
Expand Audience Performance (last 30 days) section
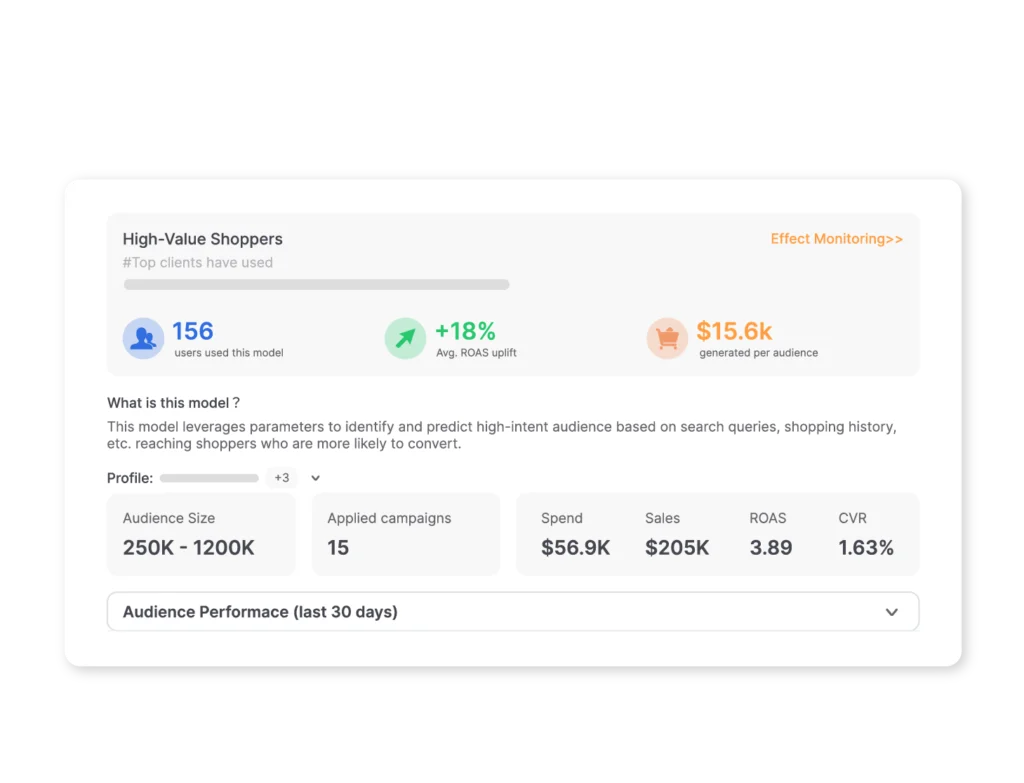click(x=260, y=612)
